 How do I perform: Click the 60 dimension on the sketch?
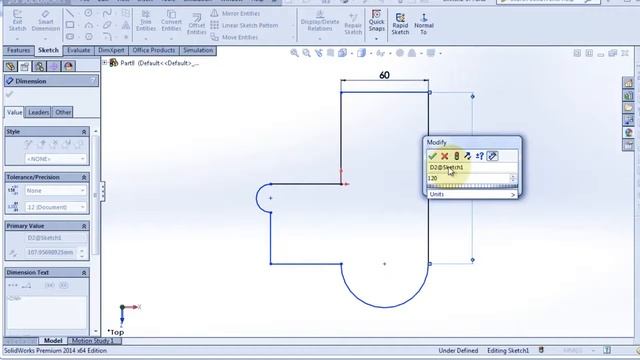tap(384, 75)
